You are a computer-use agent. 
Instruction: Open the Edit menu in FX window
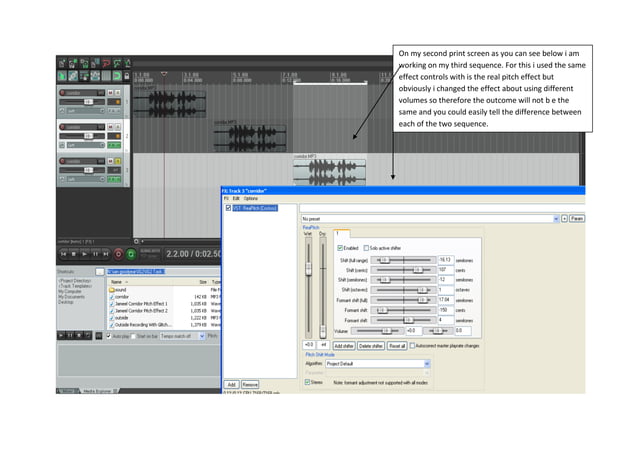[x=236, y=198]
